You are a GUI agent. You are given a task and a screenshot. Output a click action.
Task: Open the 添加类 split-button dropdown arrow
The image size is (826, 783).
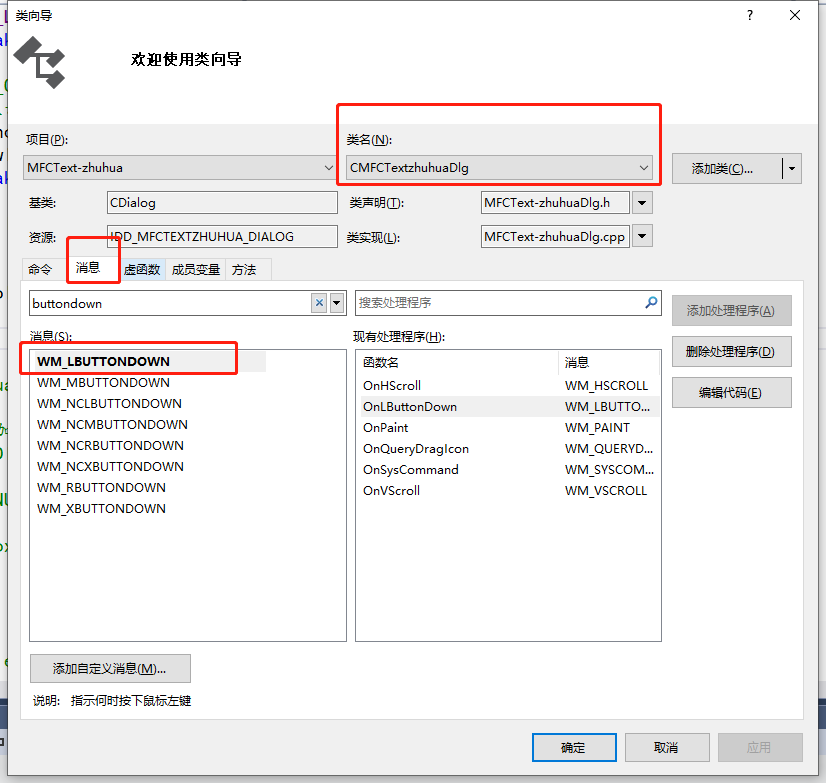click(x=791, y=169)
